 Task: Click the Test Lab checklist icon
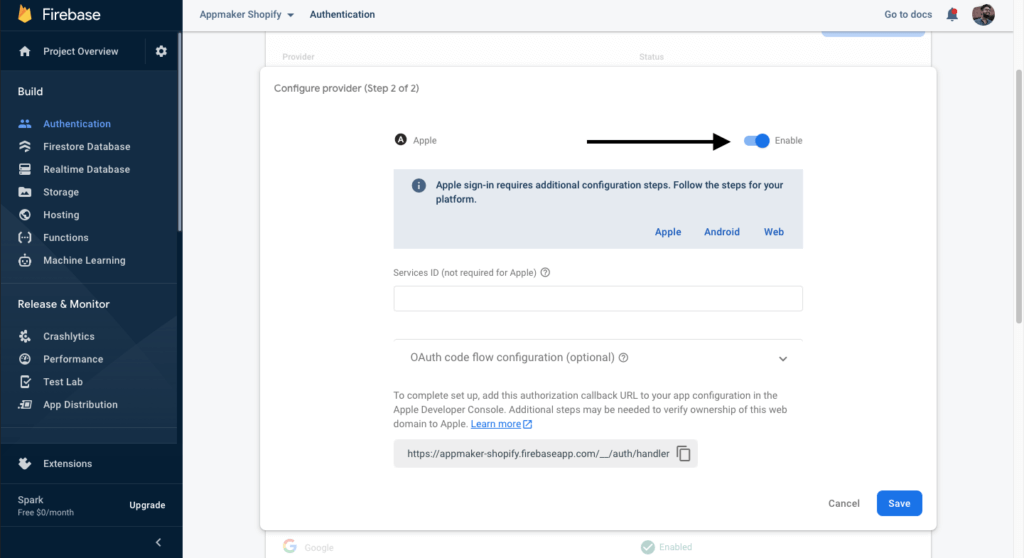pyautogui.click(x=25, y=382)
